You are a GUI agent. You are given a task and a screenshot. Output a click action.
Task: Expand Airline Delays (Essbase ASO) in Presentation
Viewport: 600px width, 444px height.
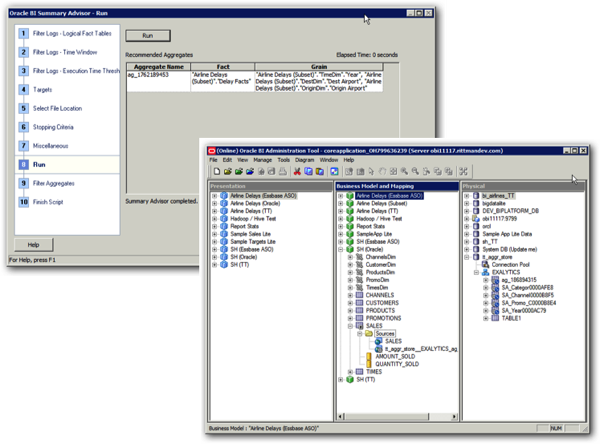coord(215,196)
